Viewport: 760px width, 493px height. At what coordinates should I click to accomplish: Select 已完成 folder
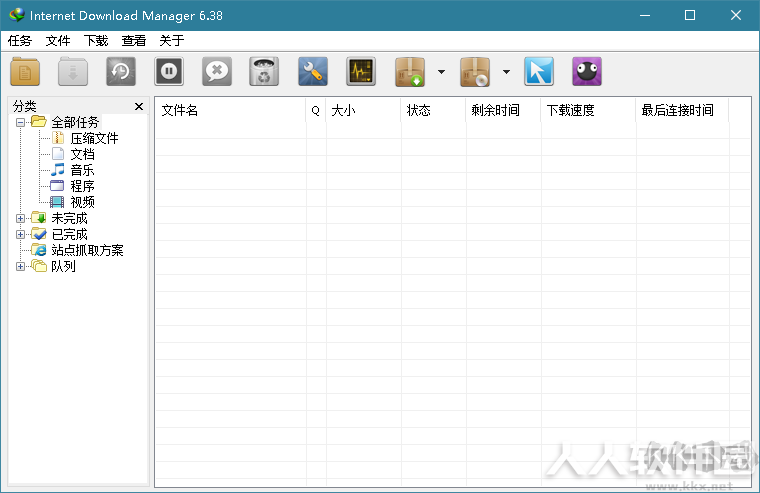point(69,234)
